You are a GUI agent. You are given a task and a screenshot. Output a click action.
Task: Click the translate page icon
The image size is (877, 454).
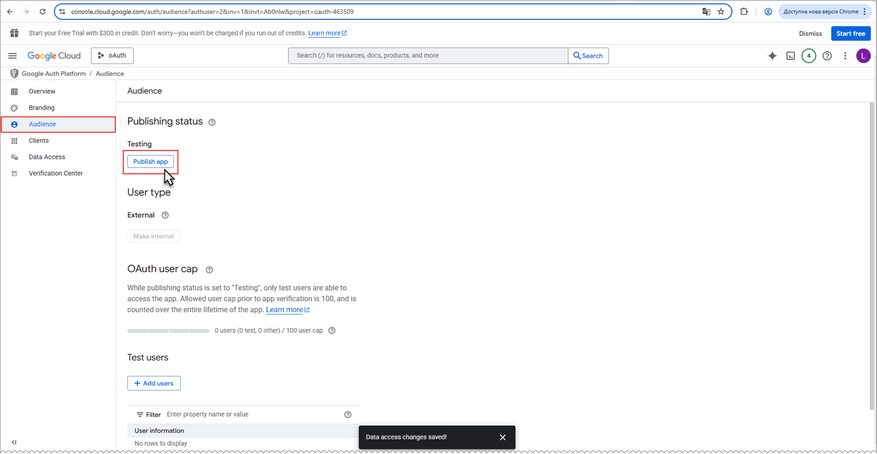point(706,11)
